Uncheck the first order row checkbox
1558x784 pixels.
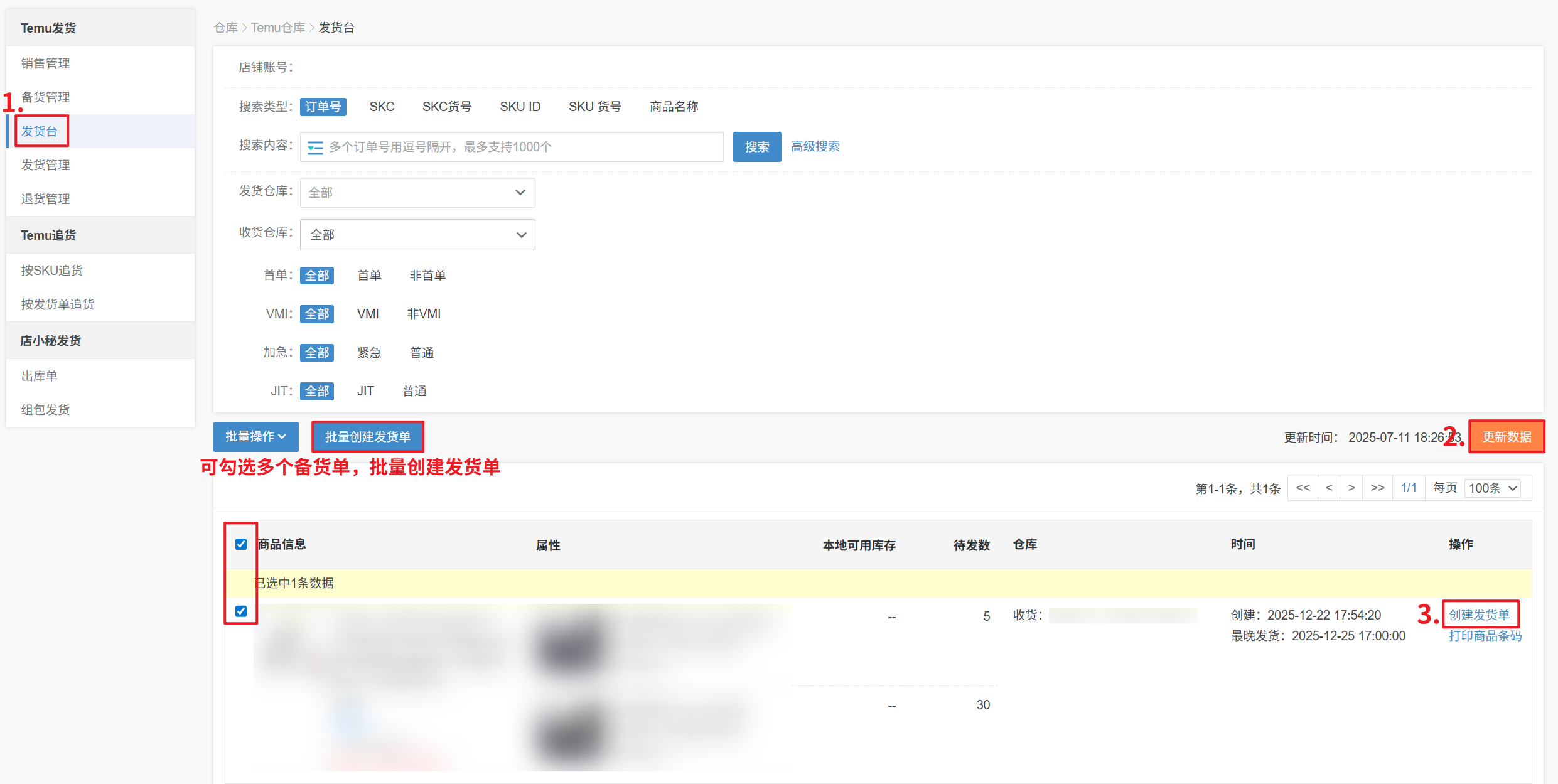coord(241,611)
